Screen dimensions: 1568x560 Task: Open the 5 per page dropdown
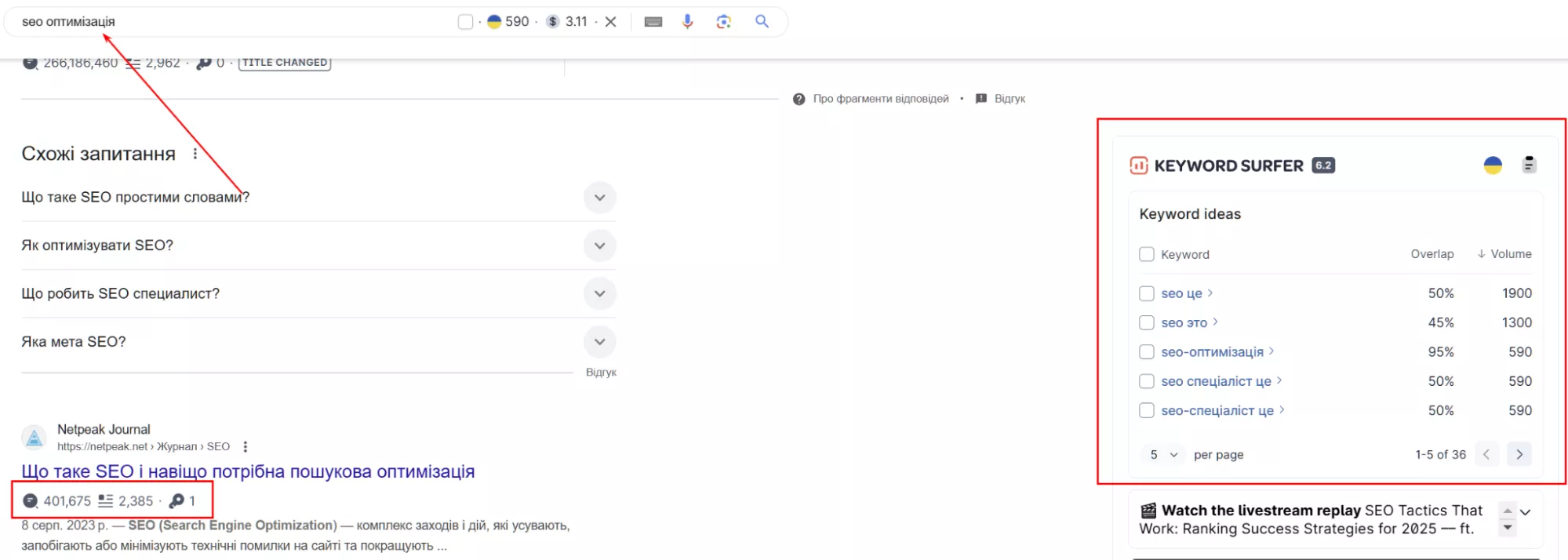1163,455
